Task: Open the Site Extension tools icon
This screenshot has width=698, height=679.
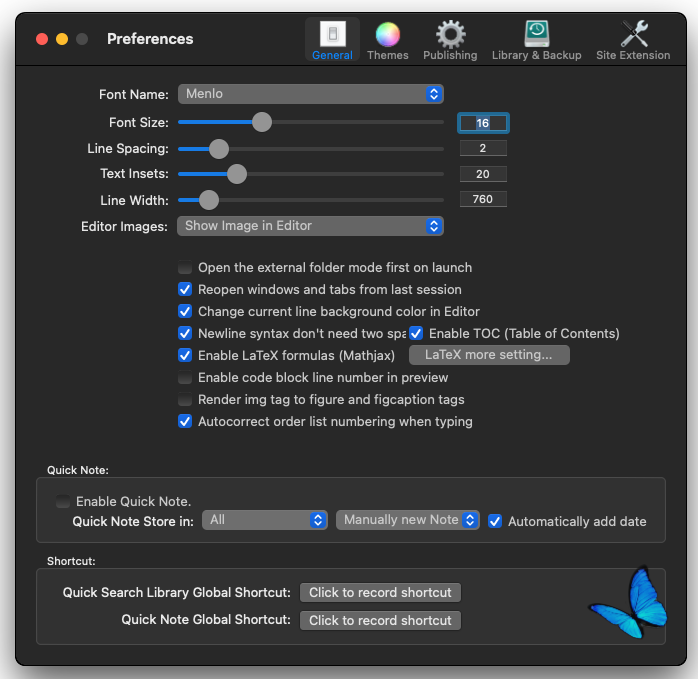Action: [x=634, y=34]
